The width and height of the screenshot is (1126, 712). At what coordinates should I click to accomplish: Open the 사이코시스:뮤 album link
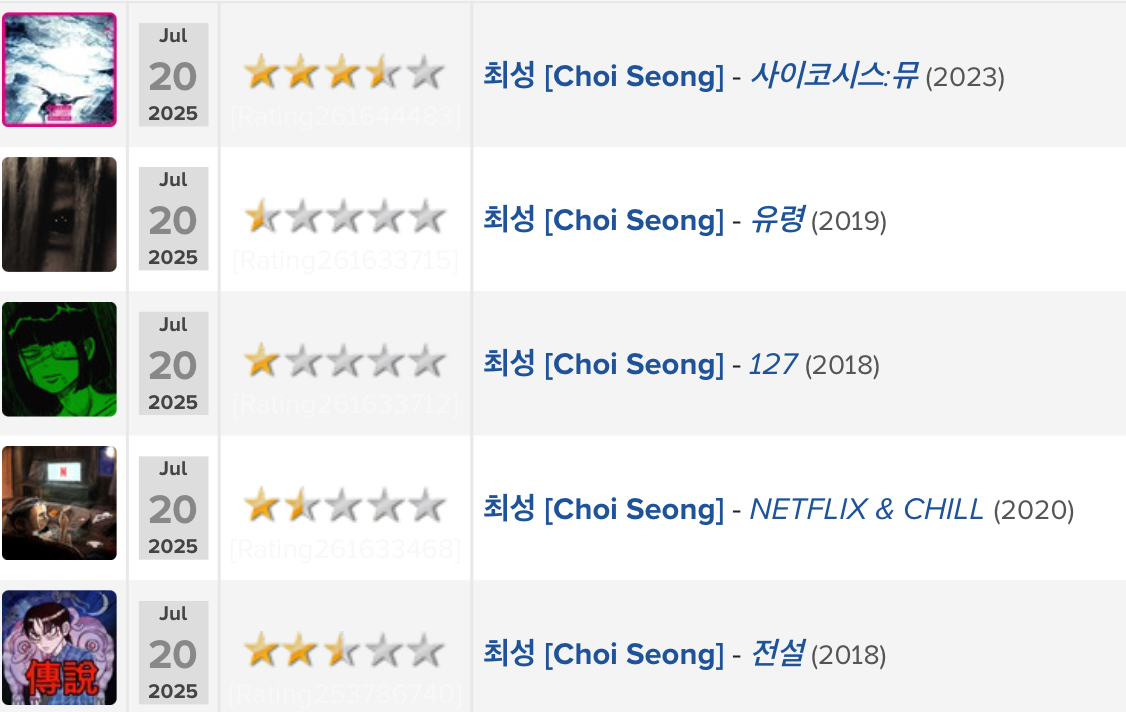click(834, 75)
